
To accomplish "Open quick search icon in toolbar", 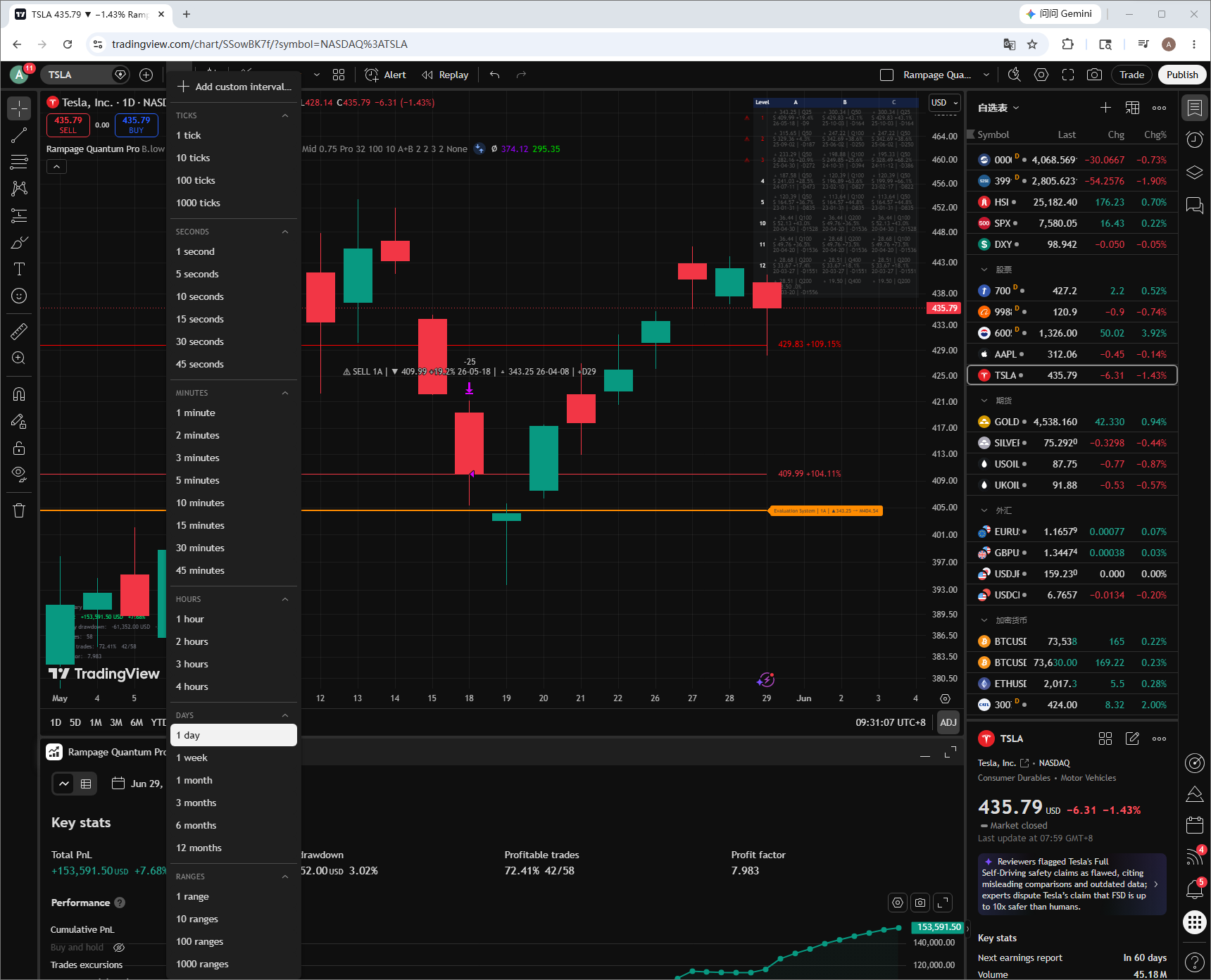I will pos(1014,75).
